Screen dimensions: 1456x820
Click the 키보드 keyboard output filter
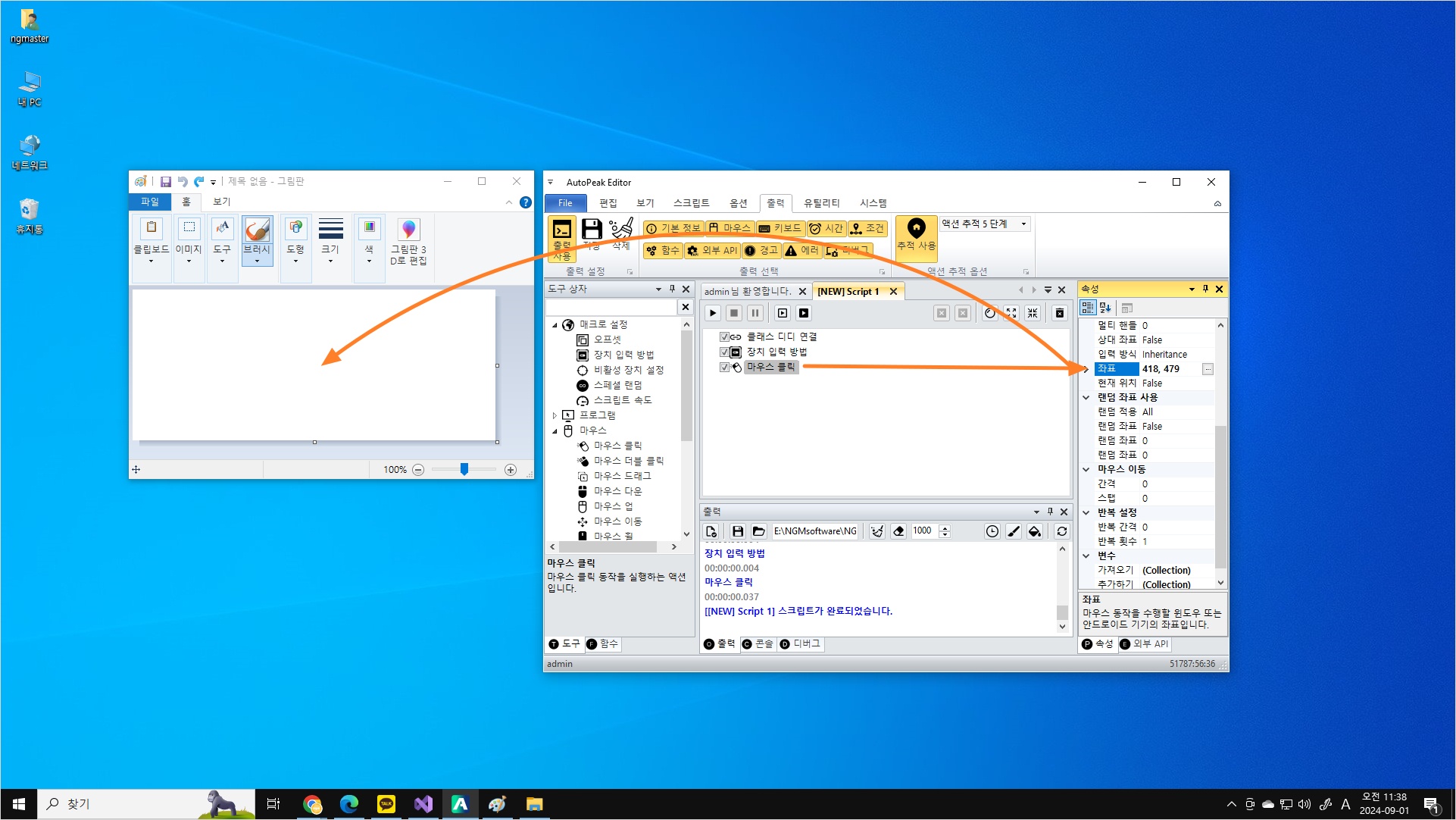[780, 228]
